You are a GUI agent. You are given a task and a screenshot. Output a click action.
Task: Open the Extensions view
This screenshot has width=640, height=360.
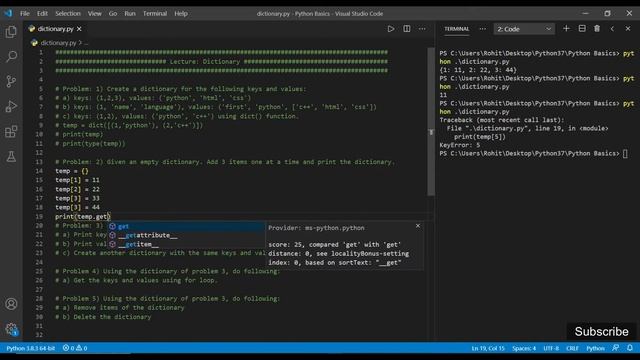point(11,131)
